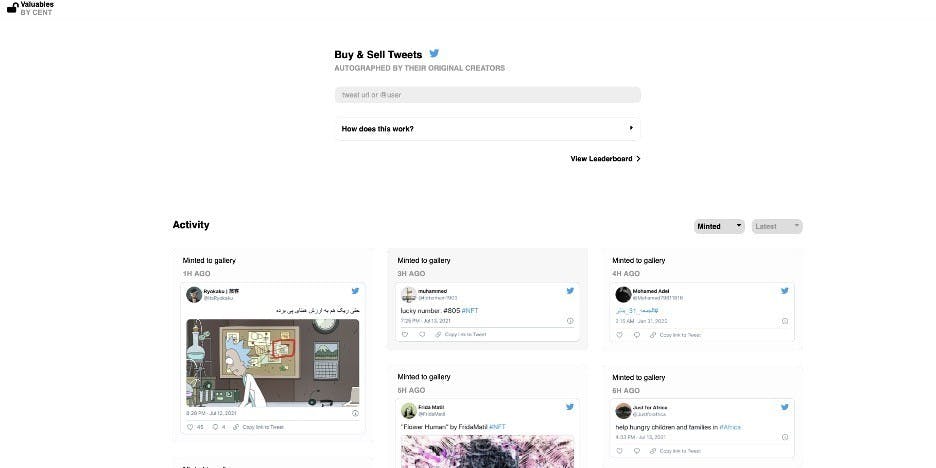Click the Twitter icon on the Frida Matil tweet

[x=570, y=407]
